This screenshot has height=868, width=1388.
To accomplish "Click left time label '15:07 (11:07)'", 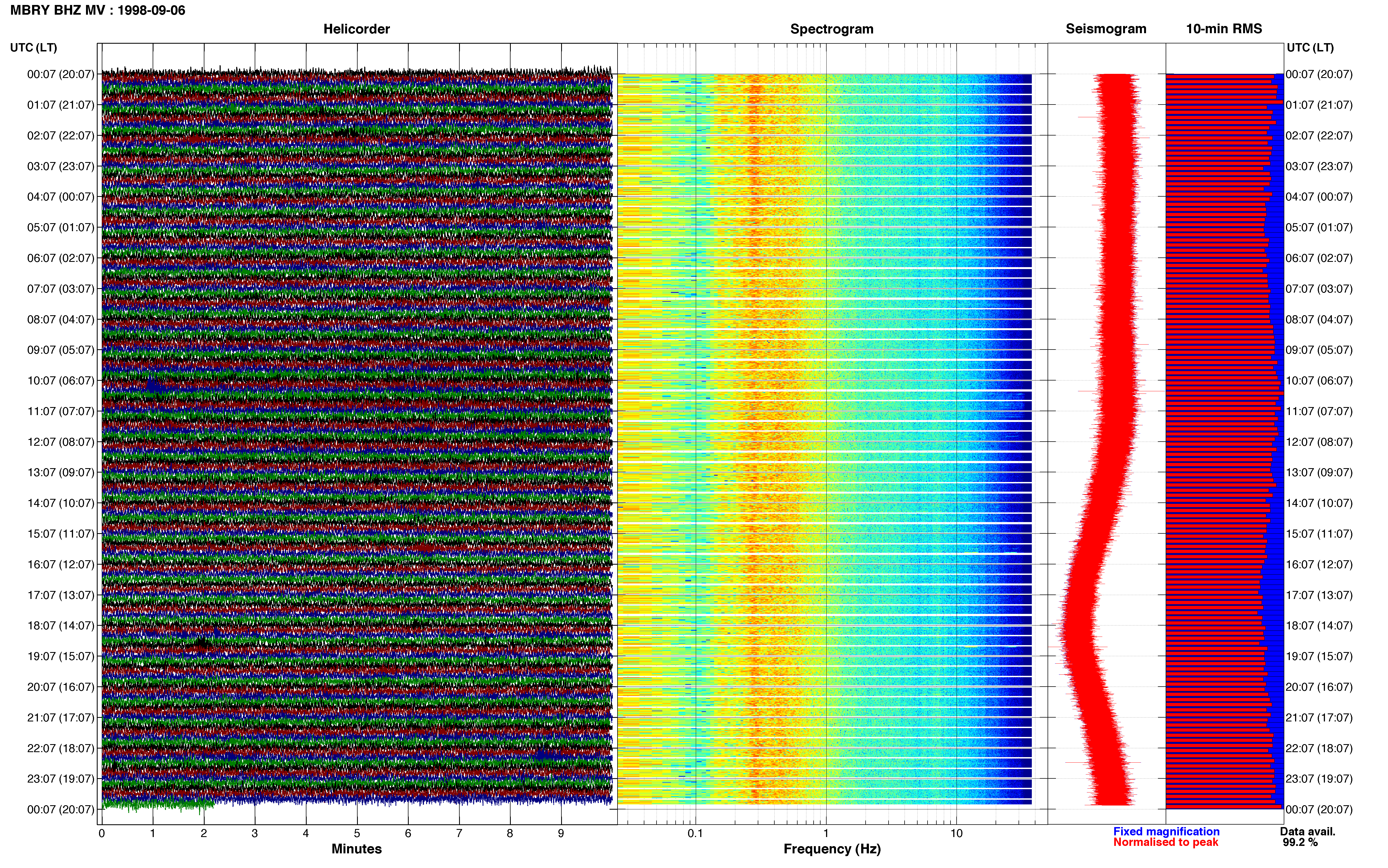I will (60, 534).
